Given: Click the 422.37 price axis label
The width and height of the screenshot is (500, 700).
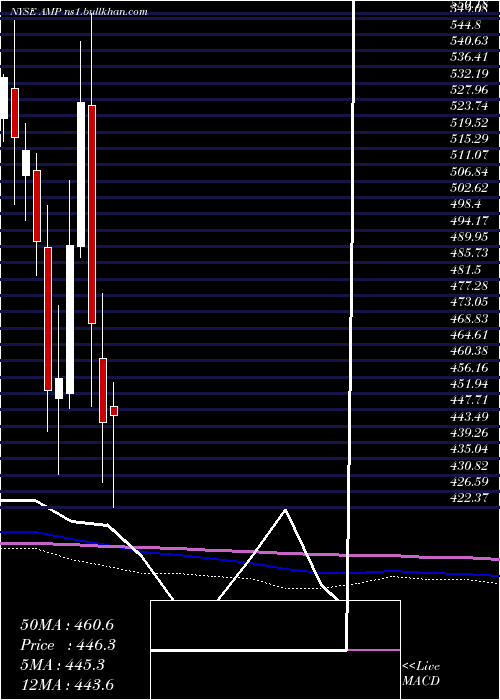Looking at the screenshot, I should click(469, 498).
